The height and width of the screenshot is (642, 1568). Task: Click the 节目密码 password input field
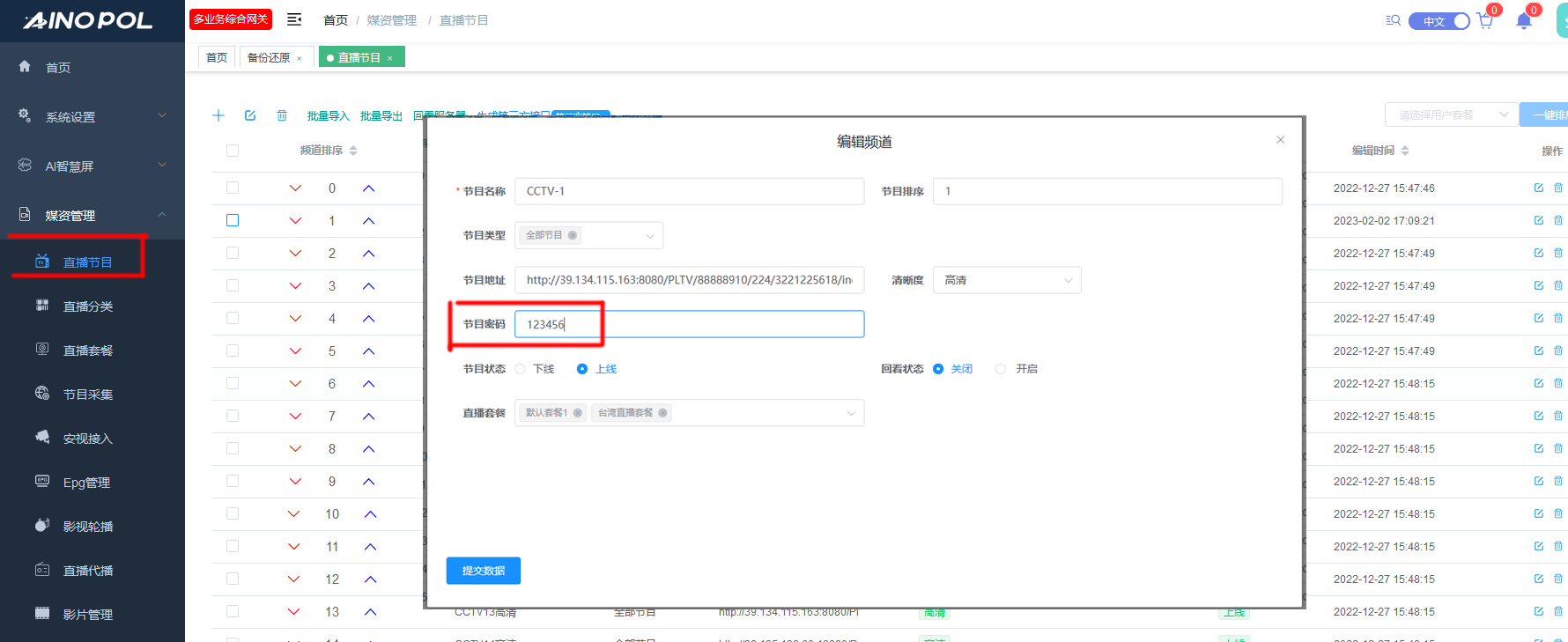[689, 324]
